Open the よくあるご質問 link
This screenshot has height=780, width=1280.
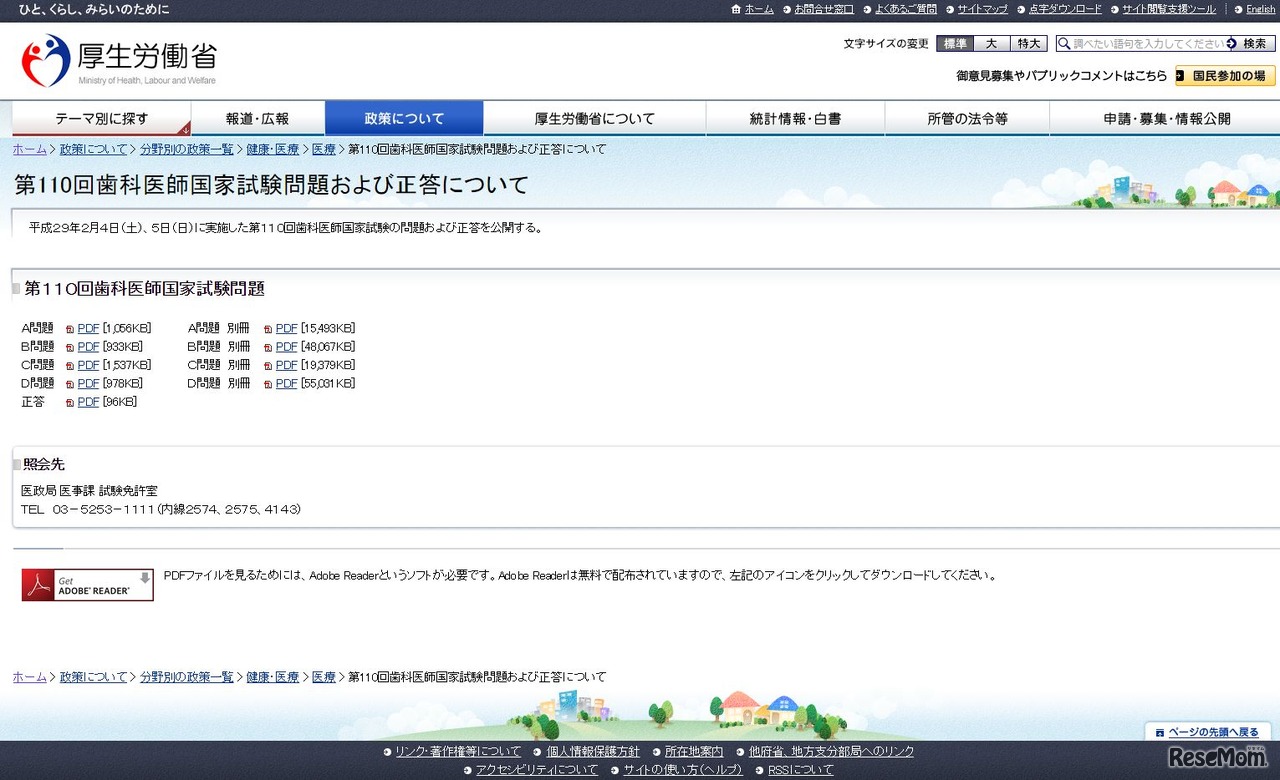click(x=904, y=9)
